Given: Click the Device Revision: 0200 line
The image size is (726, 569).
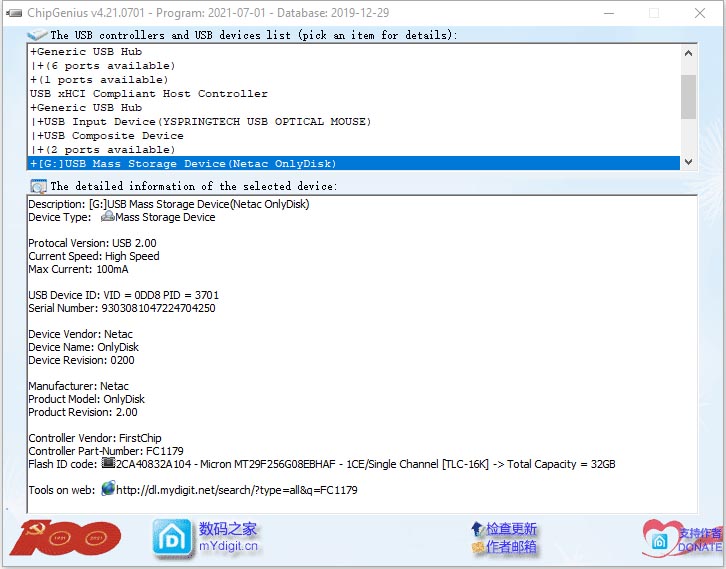Looking at the screenshot, I should coord(81,360).
